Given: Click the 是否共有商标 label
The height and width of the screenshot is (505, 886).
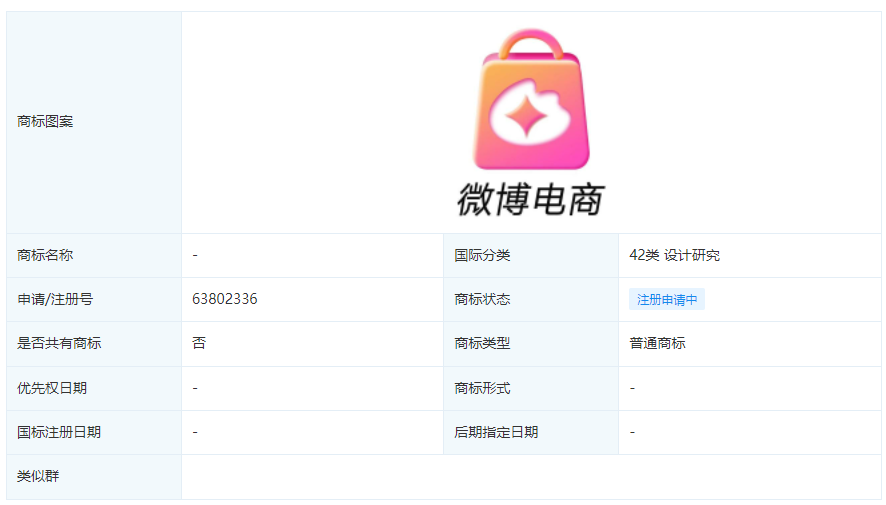Looking at the screenshot, I should click(x=59, y=343).
